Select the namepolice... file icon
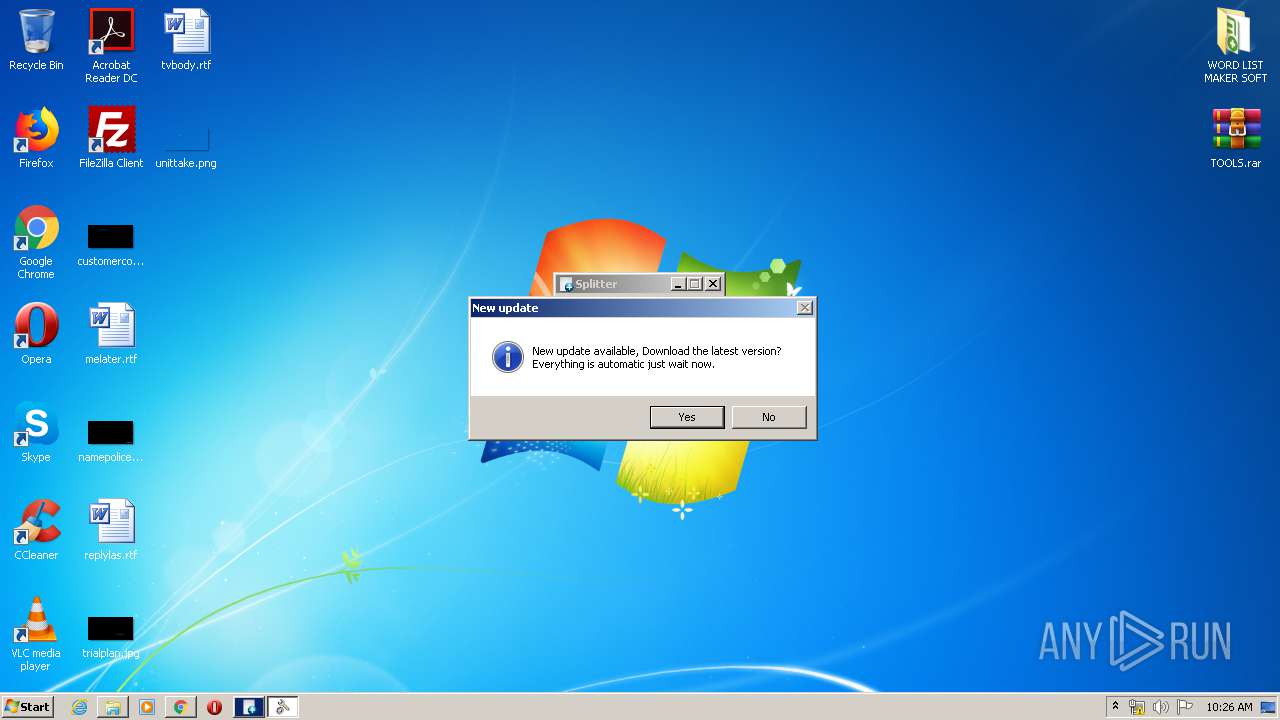This screenshot has height=720, width=1280. (111, 442)
